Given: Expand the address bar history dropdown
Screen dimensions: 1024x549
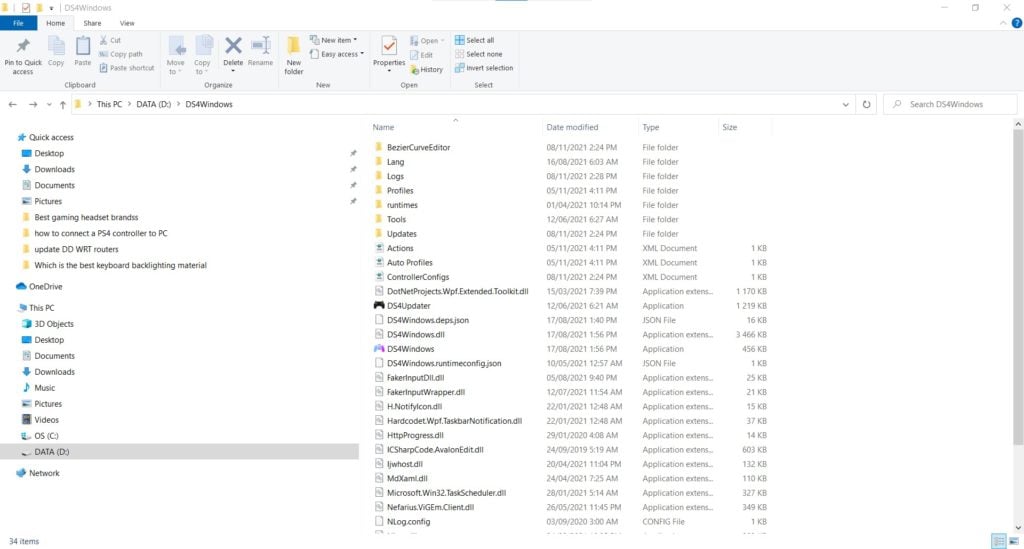Looking at the screenshot, I should click(x=848, y=104).
